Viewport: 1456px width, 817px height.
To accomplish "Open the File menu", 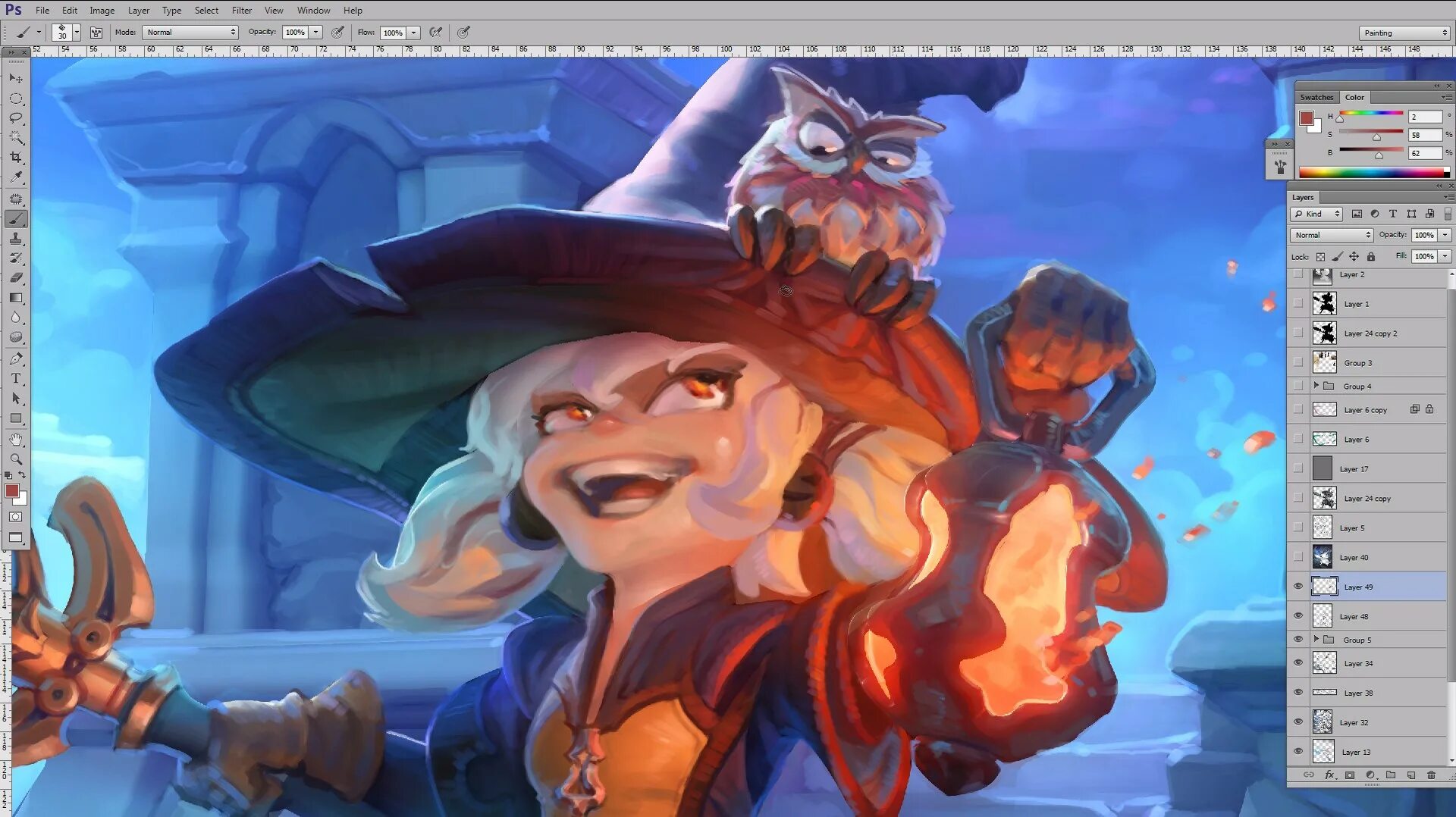I will (42, 11).
